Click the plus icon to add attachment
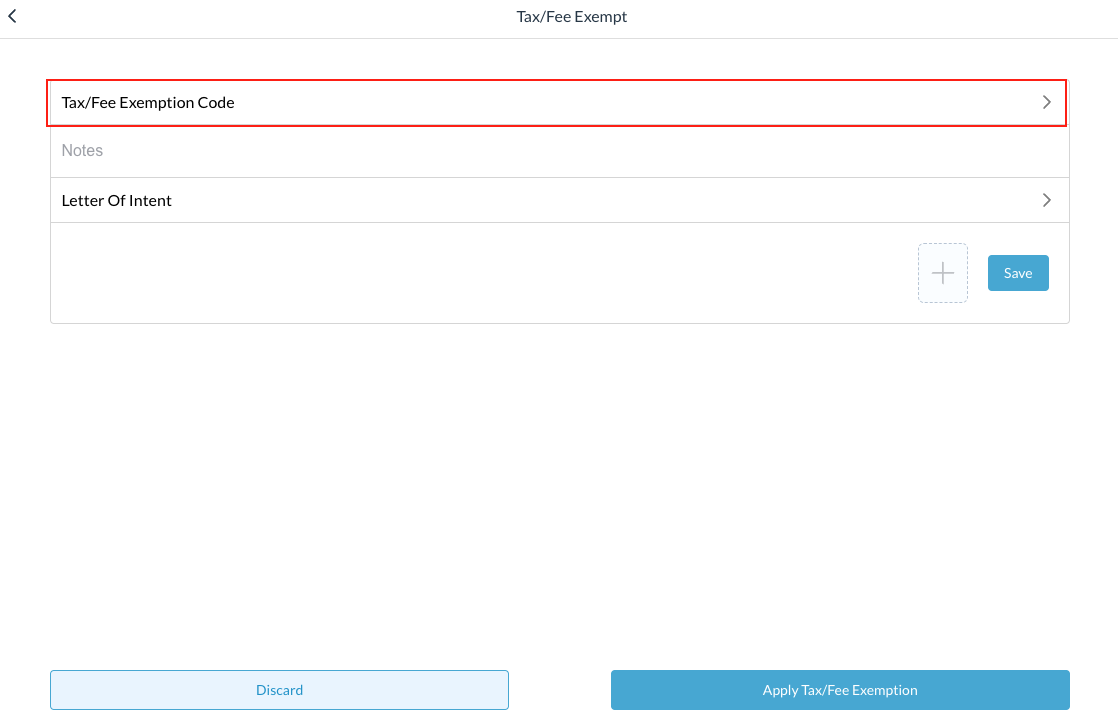 point(942,273)
